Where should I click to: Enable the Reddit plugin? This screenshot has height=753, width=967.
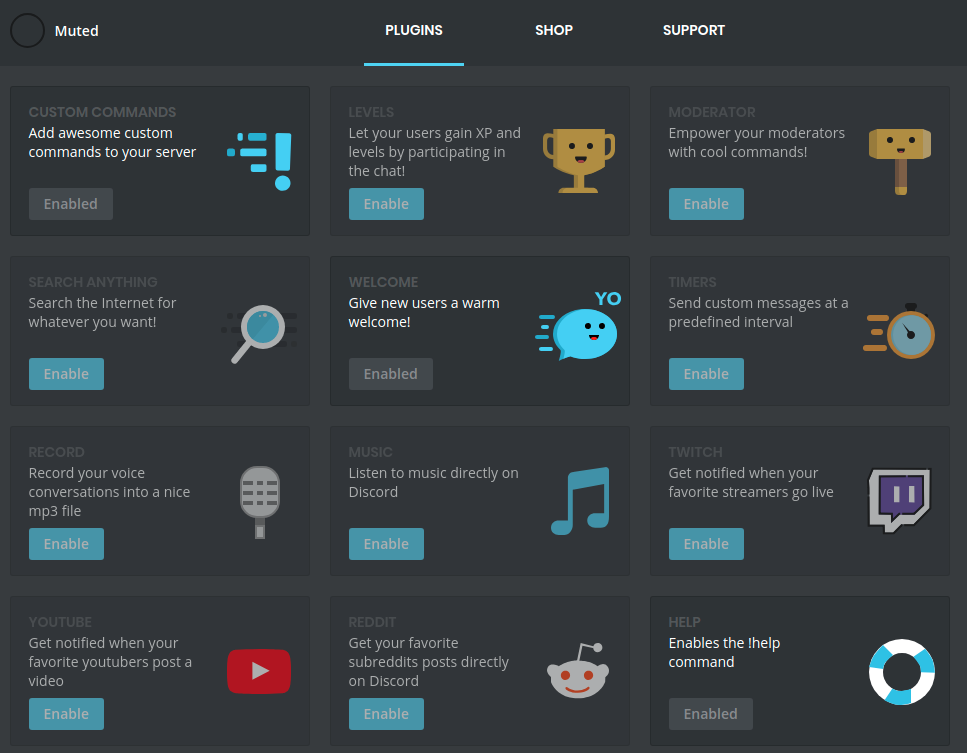(386, 714)
